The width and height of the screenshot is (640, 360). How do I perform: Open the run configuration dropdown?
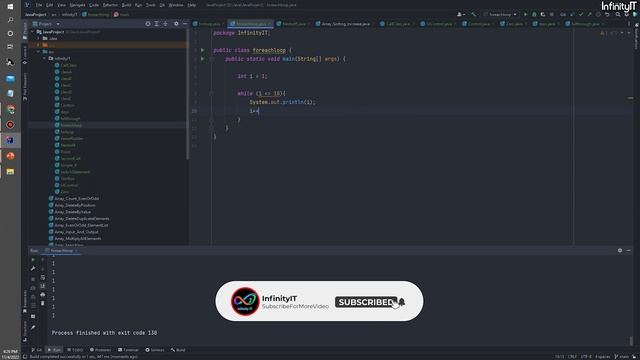500,14
